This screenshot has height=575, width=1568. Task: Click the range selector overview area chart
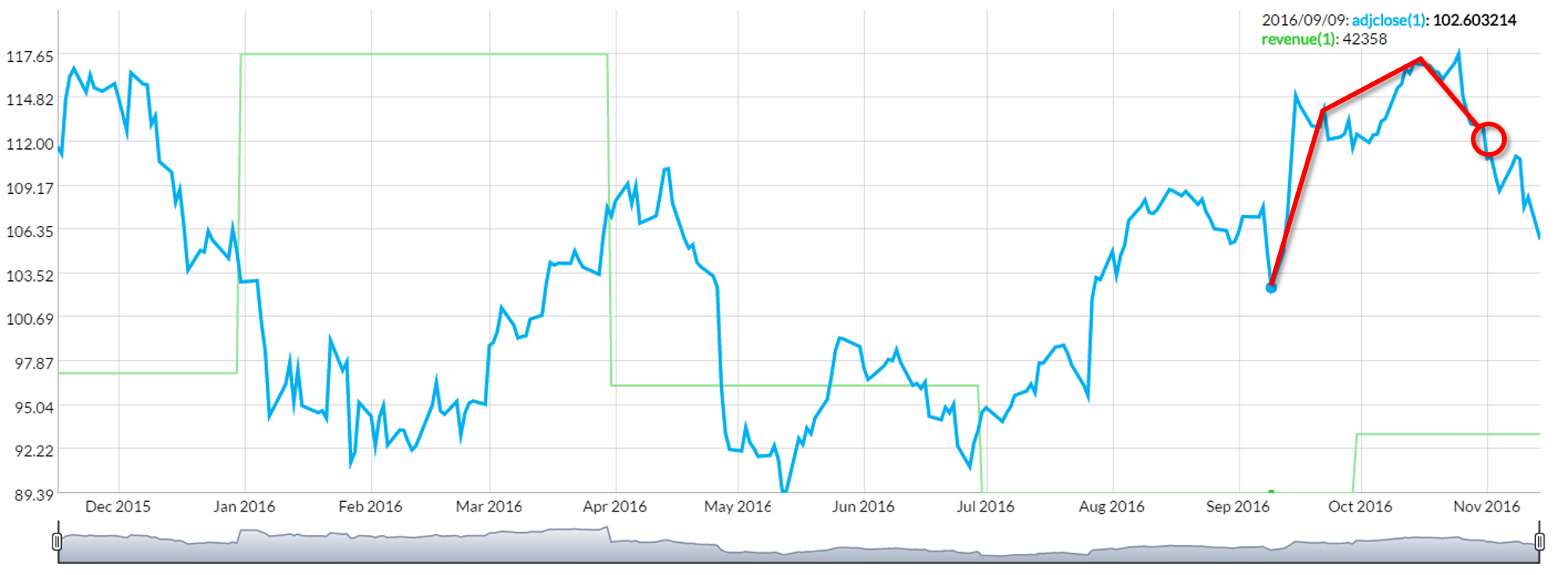click(x=798, y=544)
